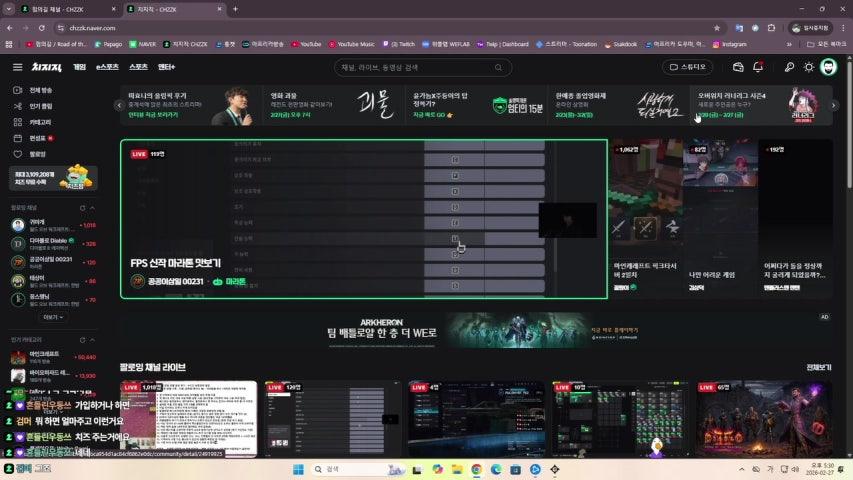Open the cheese wallet icon in the header
The width and height of the screenshot is (853, 480).
pyautogui.click(x=738, y=67)
